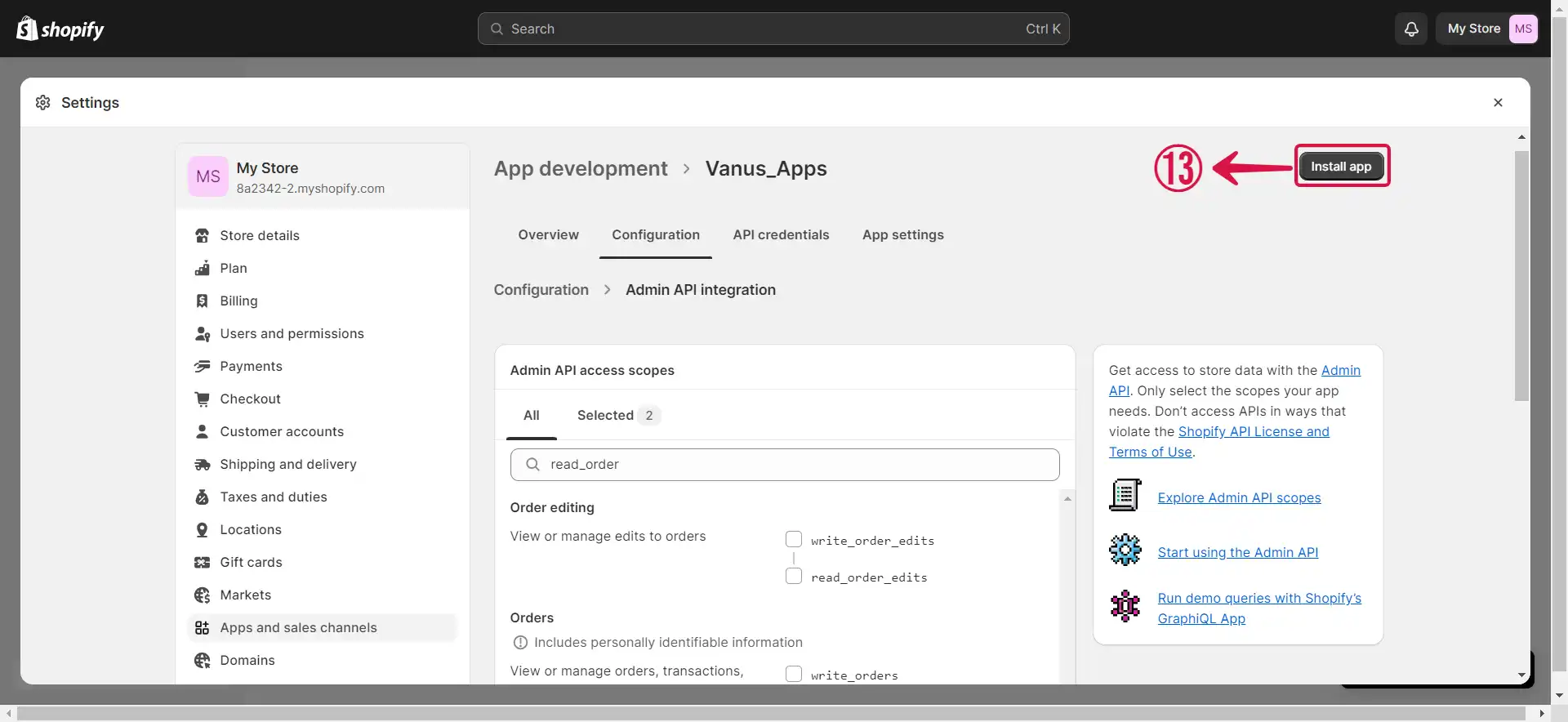This screenshot has height=722, width=1568.
Task: Click the Explore Admin API scopes document icon
Action: click(1125, 495)
